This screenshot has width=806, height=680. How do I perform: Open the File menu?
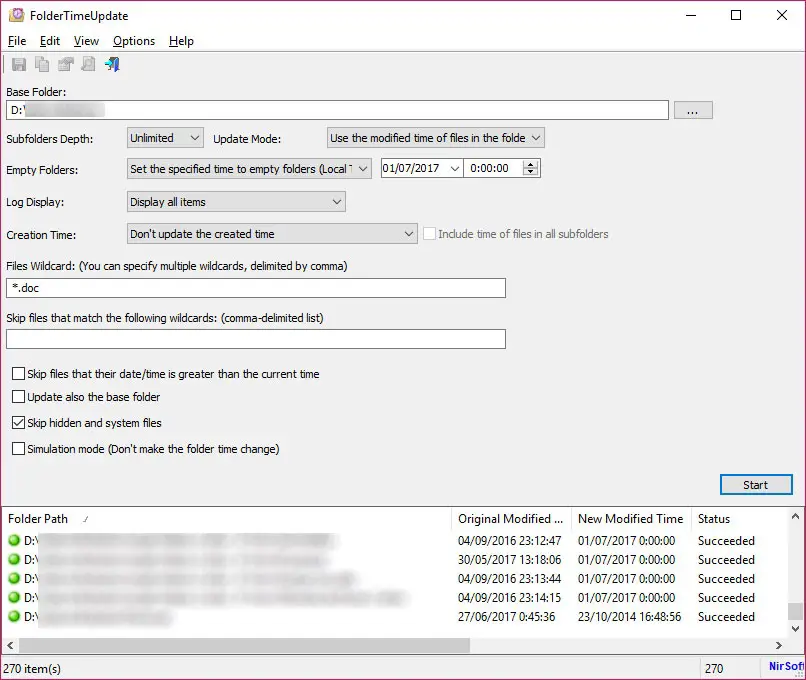(17, 41)
